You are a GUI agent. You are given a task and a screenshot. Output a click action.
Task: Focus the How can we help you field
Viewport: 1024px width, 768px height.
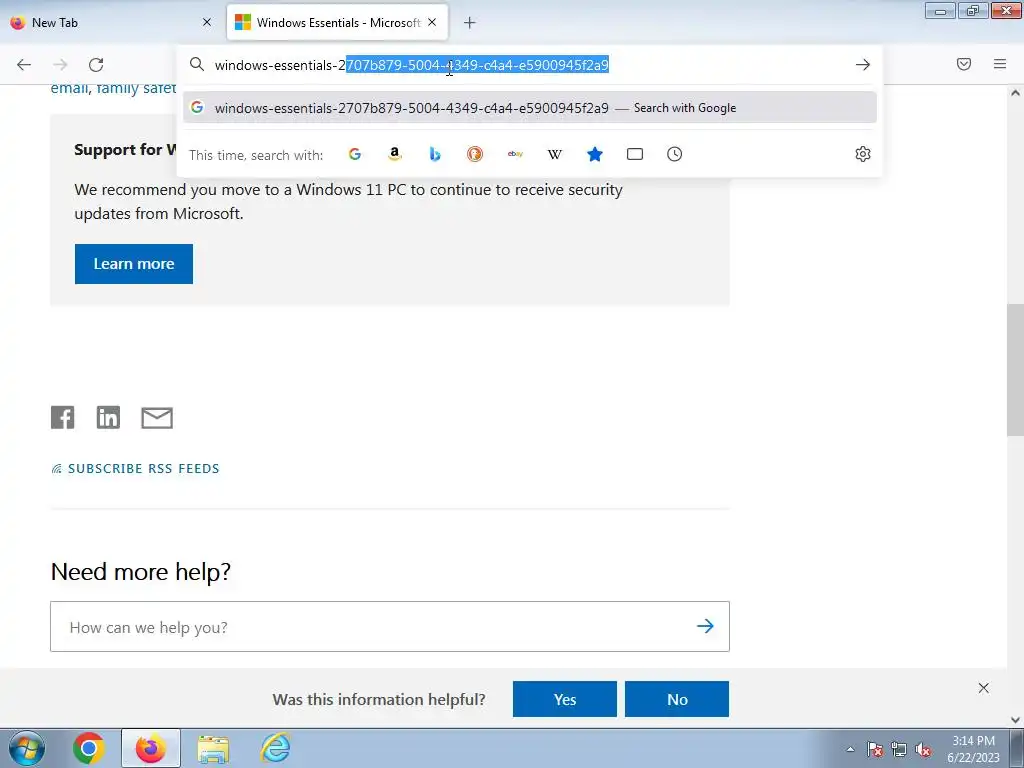[x=390, y=627]
